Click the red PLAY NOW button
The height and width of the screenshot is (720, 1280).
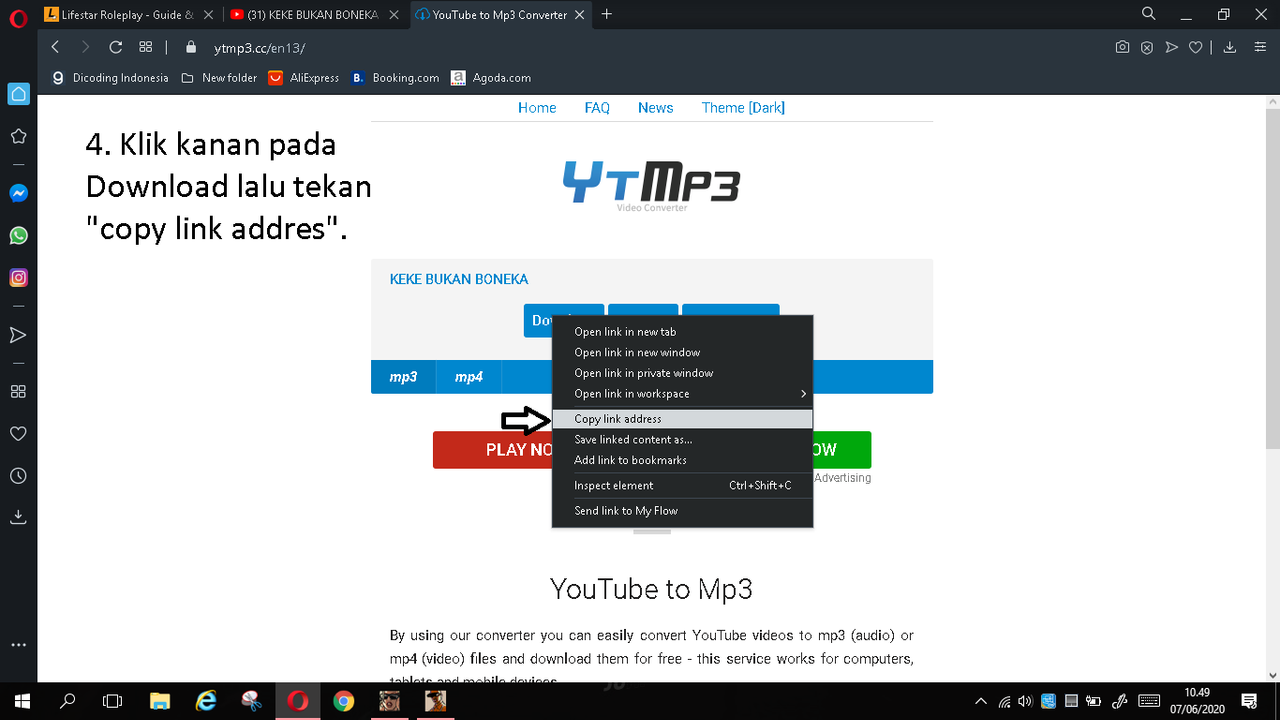click(493, 450)
